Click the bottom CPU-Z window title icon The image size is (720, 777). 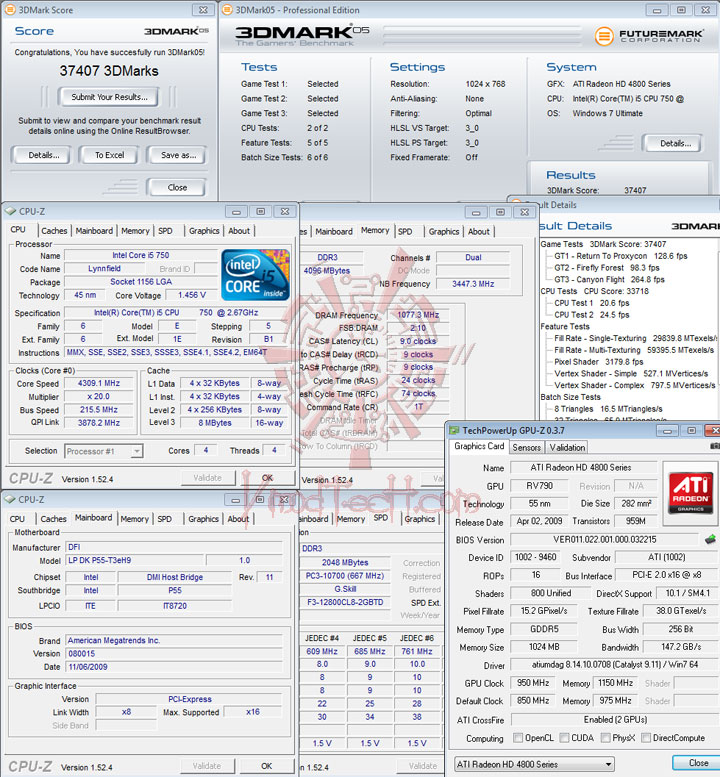[x=10, y=499]
